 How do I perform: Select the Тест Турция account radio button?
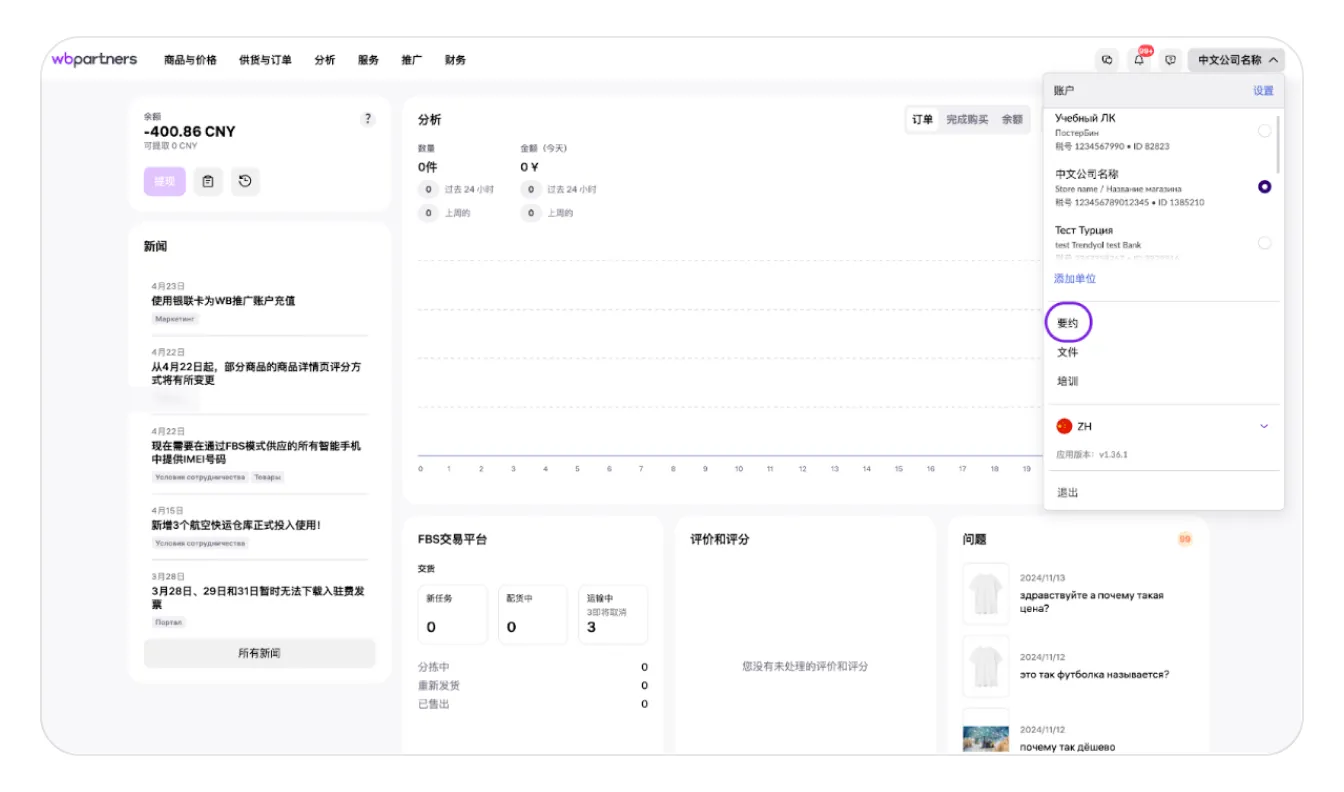(1266, 242)
